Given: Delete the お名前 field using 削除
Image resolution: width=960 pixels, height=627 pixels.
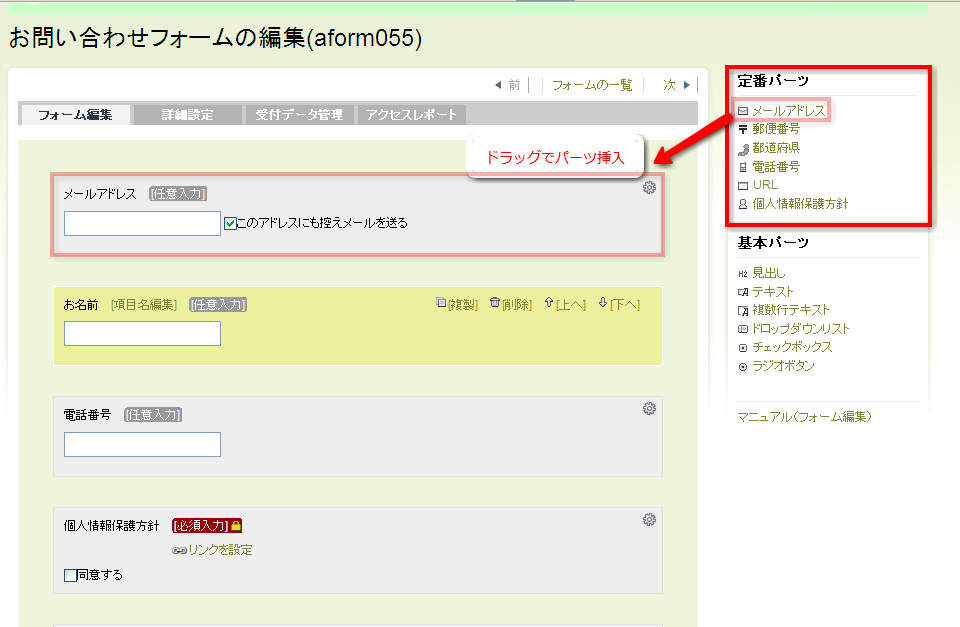Looking at the screenshot, I should coord(510,304).
